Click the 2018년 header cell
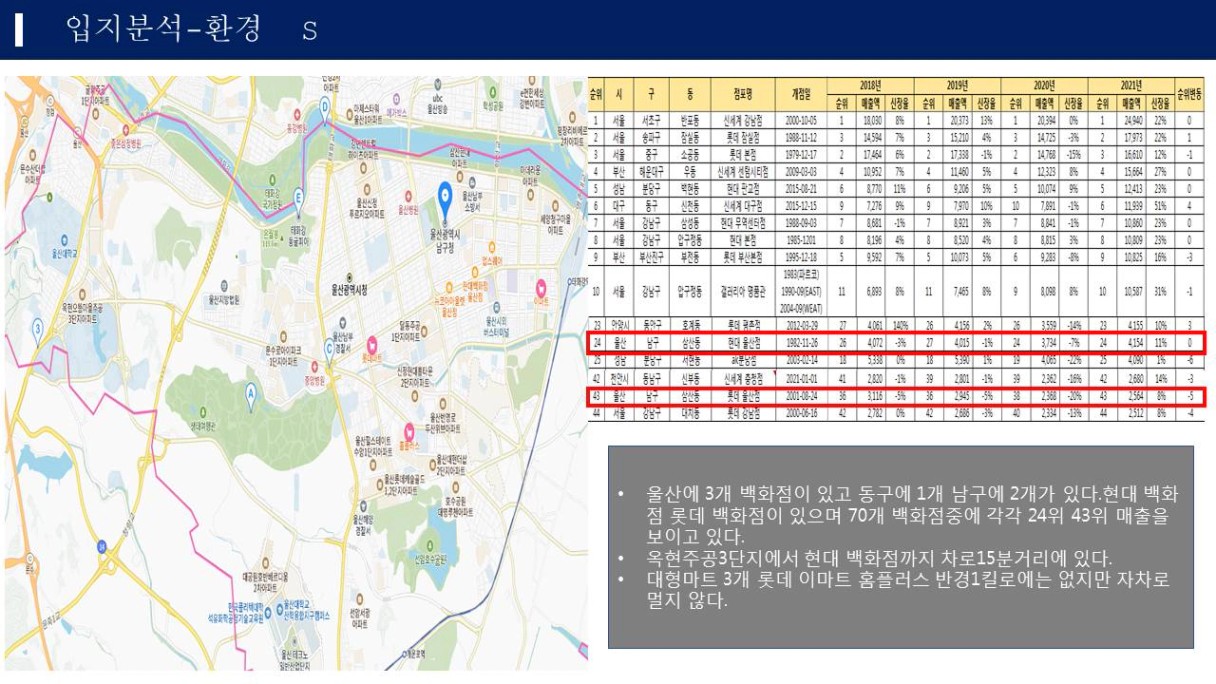This screenshot has width=1216, height=684. (x=870, y=85)
